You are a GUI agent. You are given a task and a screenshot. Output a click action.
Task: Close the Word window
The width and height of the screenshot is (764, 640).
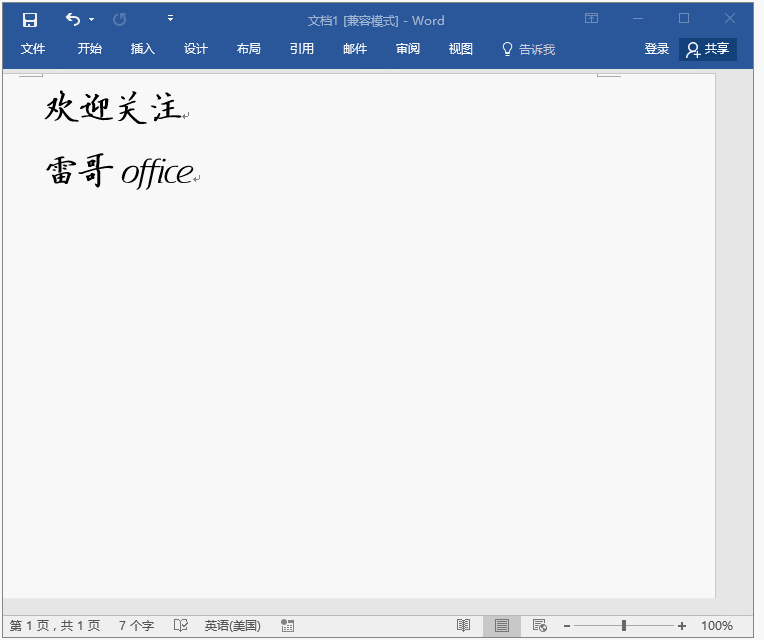coord(730,19)
